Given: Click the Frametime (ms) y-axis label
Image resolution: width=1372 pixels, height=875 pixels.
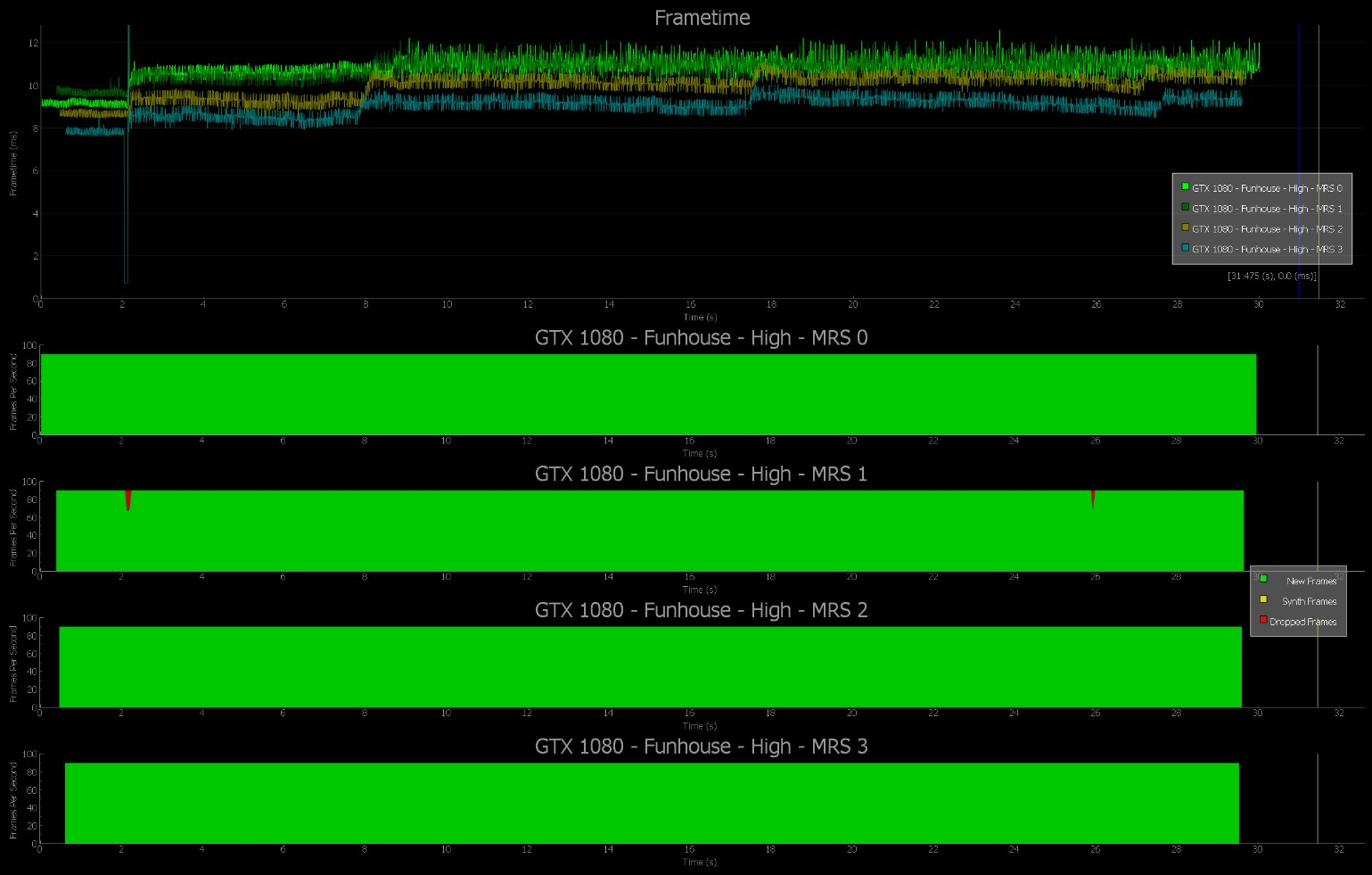Looking at the screenshot, I should point(13,163).
